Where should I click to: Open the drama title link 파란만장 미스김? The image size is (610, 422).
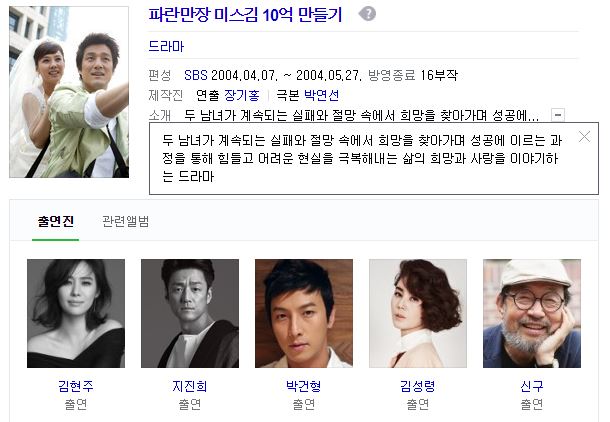pyautogui.click(x=245, y=15)
